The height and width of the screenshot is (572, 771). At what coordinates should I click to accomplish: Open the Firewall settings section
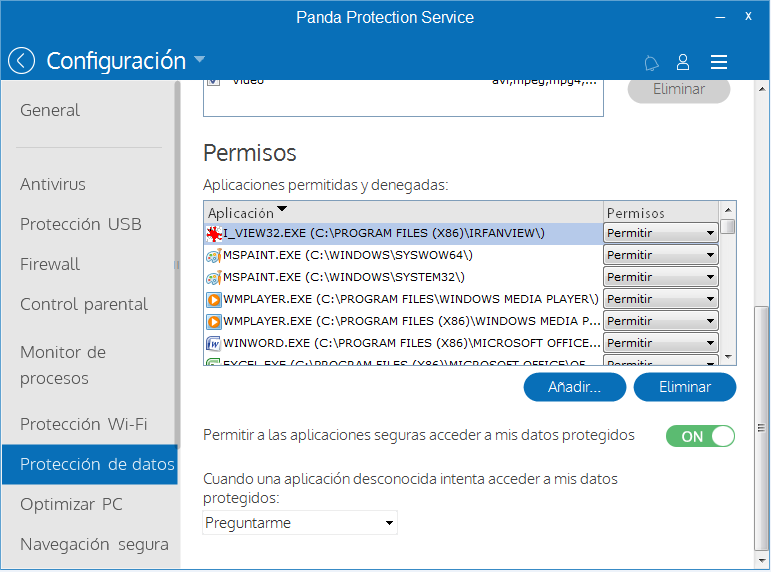[50, 264]
